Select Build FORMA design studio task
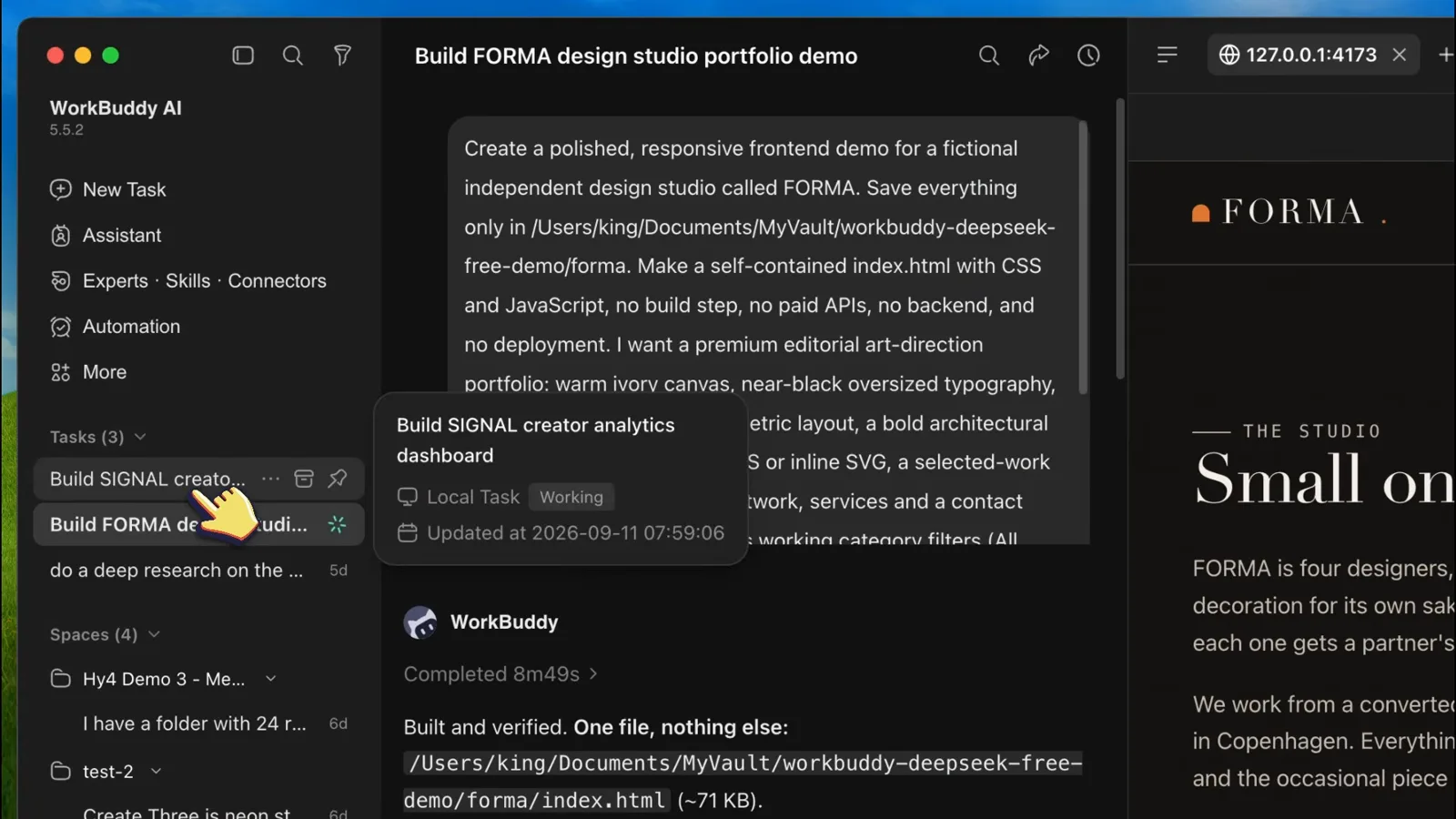This screenshot has height=819, width=1456. [198, 524]
